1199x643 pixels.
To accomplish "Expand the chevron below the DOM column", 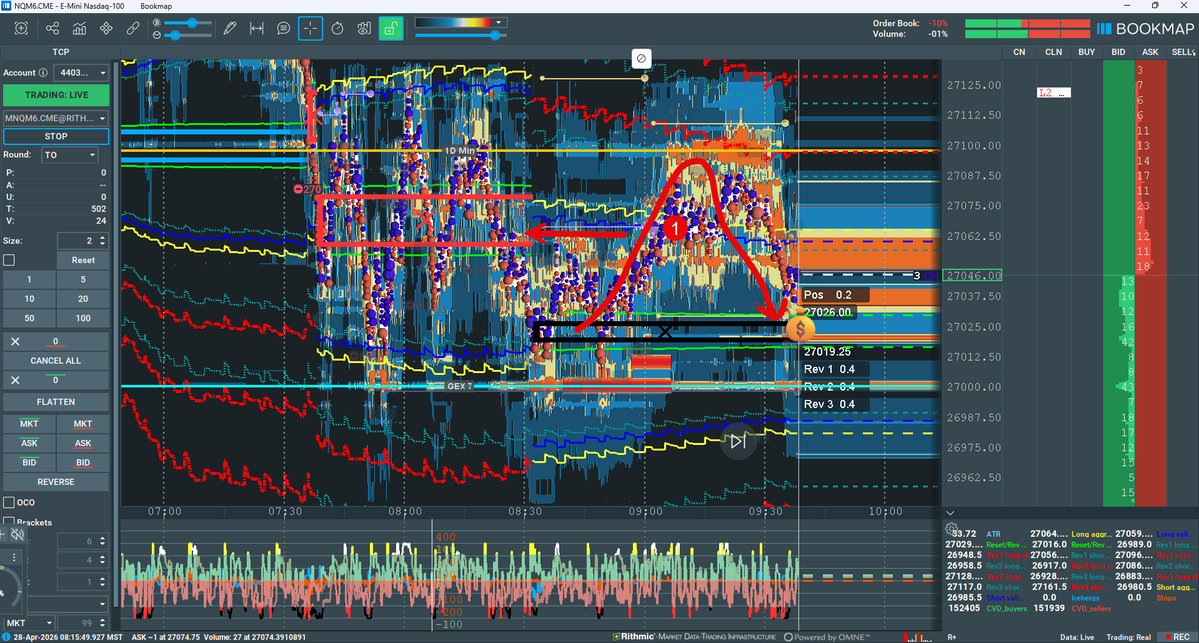I will coord(950,513).
